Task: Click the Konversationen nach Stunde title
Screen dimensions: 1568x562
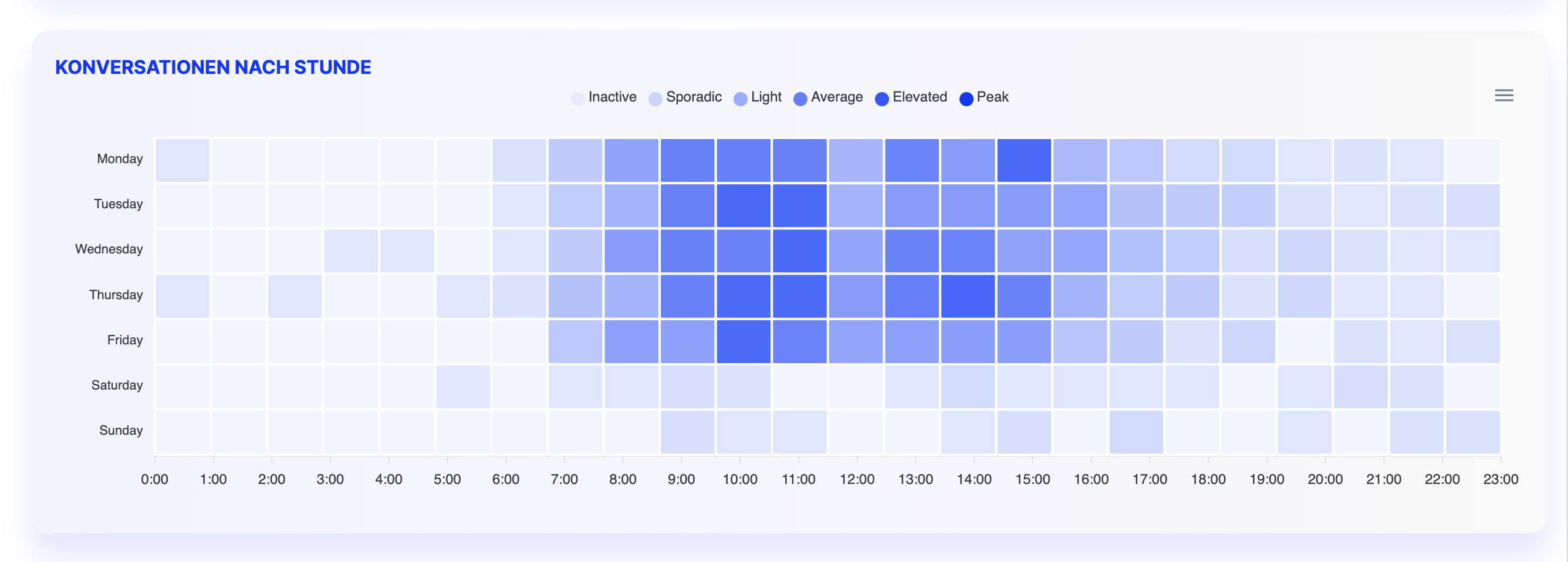Action: click(213, 67)
